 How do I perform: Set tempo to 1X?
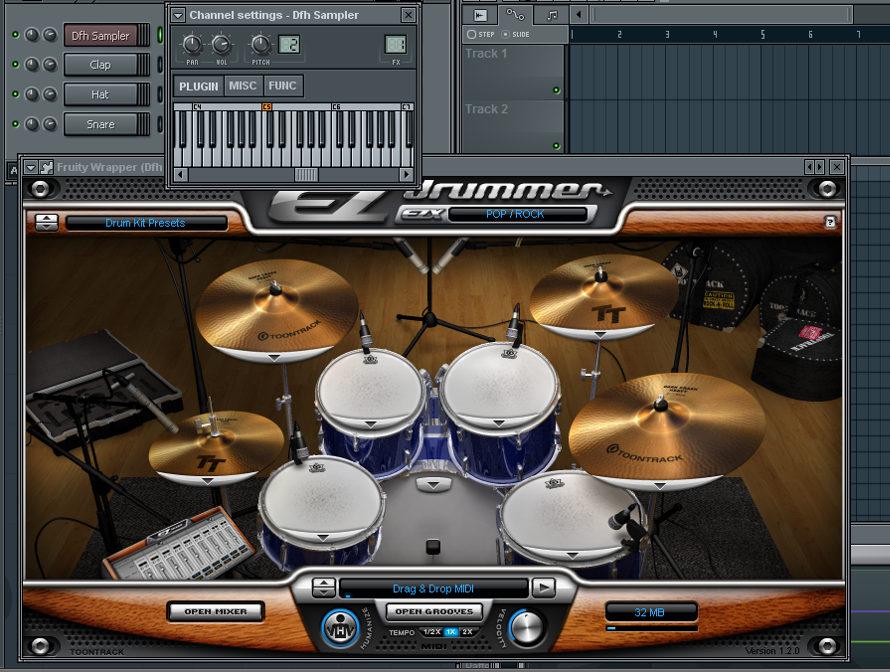pyautogui.click(x=451, y=632)
